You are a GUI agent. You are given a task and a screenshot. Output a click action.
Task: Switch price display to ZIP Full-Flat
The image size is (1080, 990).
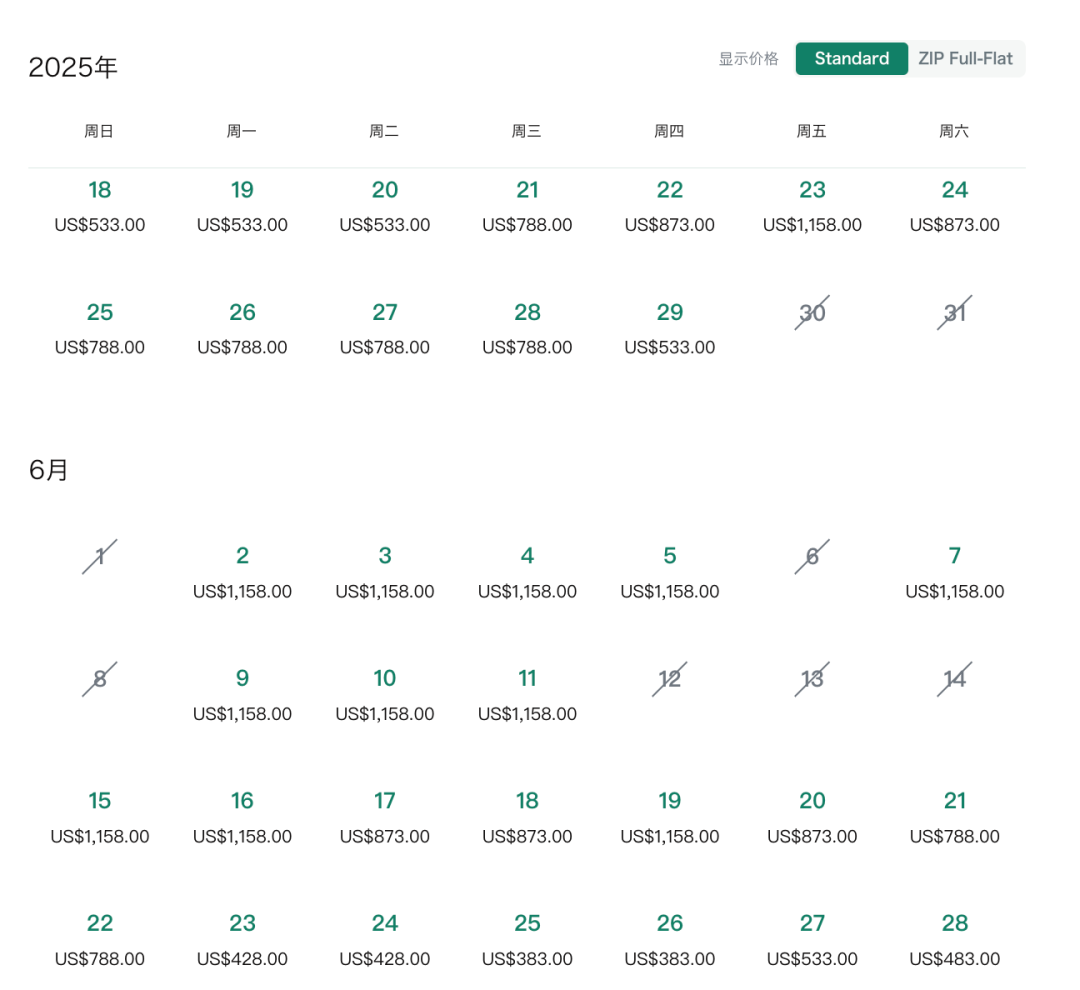pyautogui.click(x=966, y=59)
